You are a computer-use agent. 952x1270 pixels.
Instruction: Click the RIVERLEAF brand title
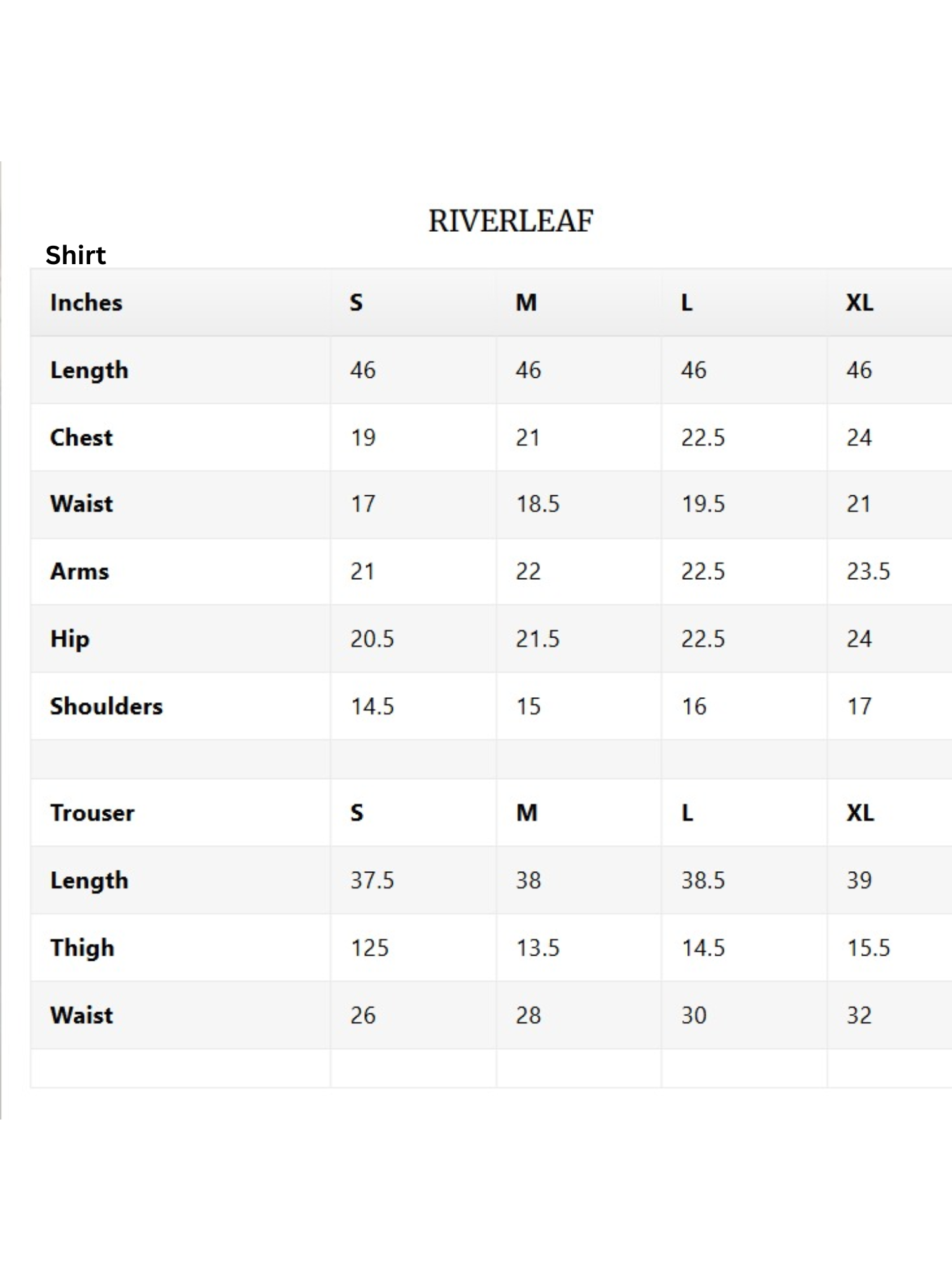pyautogui.click(x=510, y=221)
